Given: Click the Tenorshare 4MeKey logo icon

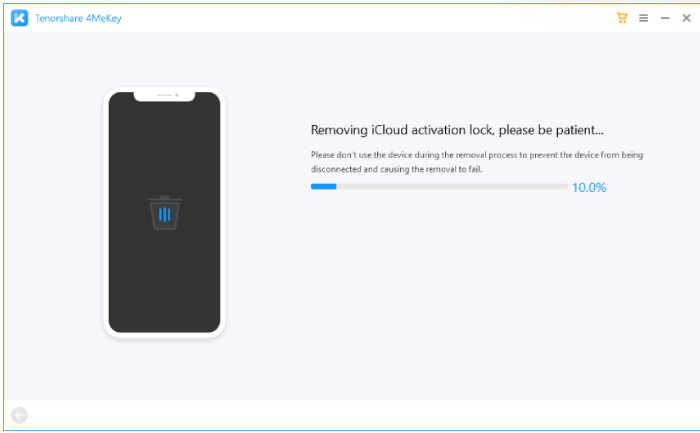Looking at the screenshot, I should 19,18.
